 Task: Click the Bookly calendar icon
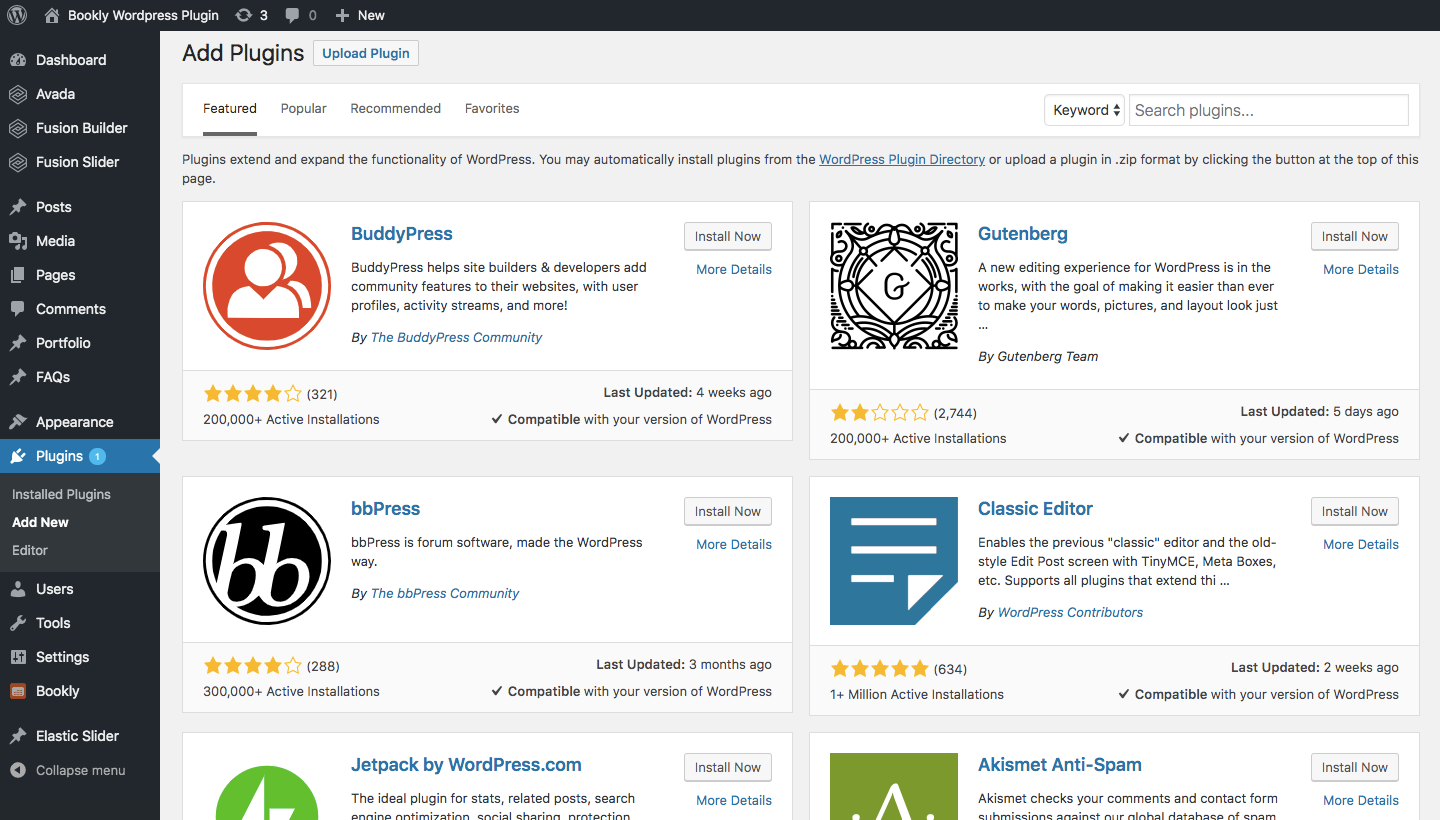18,691
